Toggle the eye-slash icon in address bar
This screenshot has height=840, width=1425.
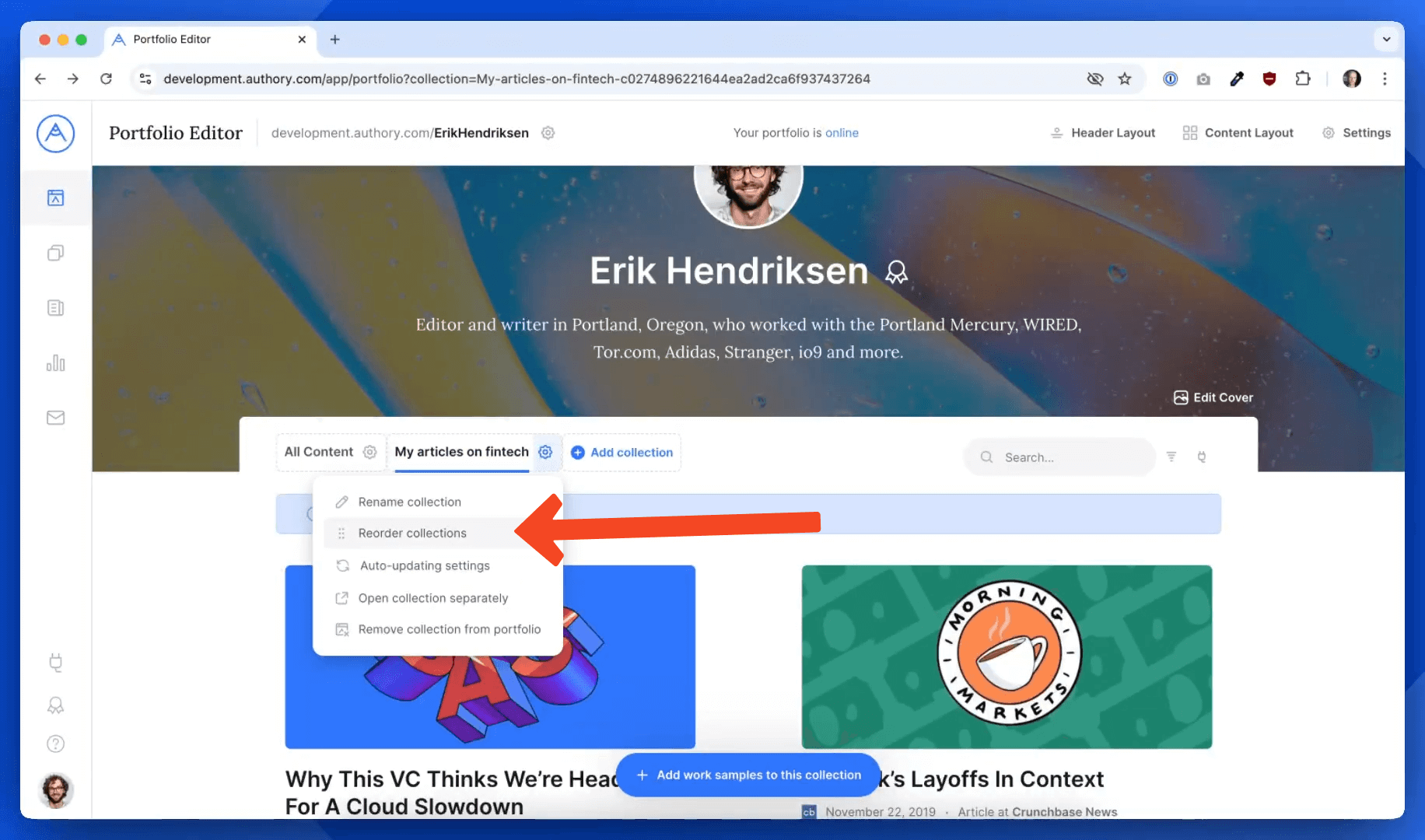click(x=1094, y=79)
